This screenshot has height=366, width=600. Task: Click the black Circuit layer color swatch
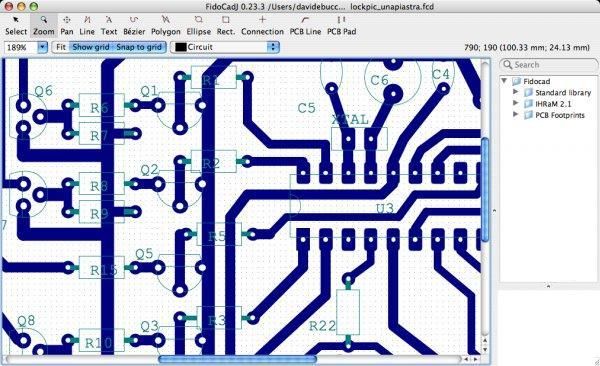180,47
